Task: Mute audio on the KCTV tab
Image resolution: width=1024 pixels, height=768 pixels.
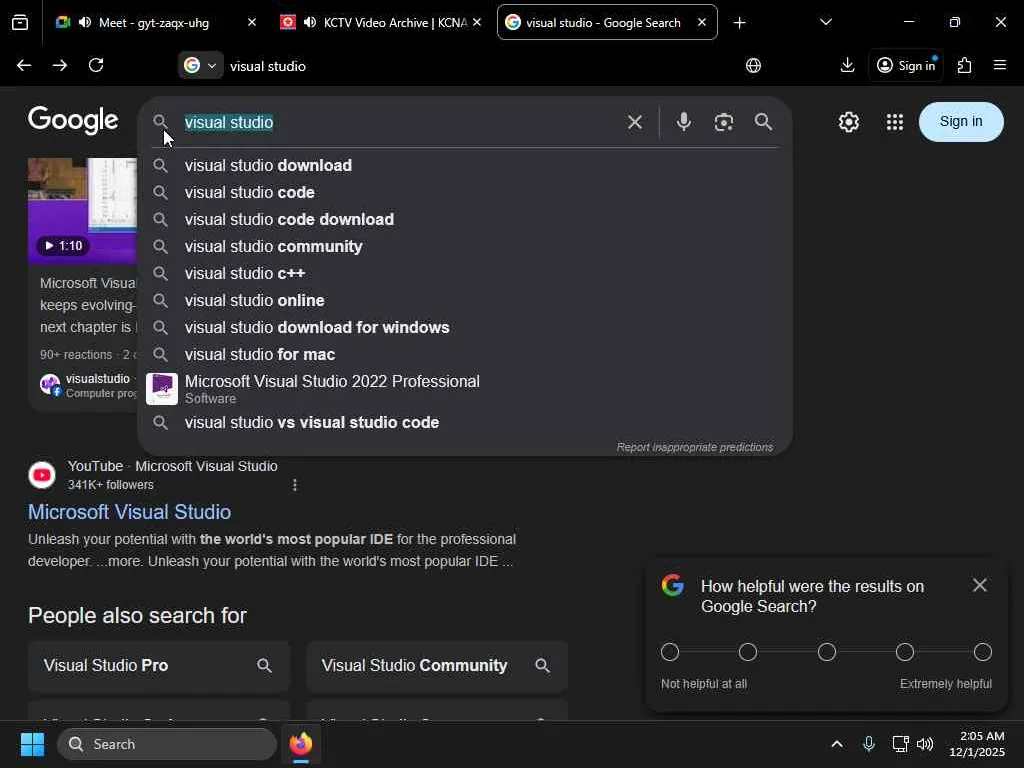Action: 310,22
